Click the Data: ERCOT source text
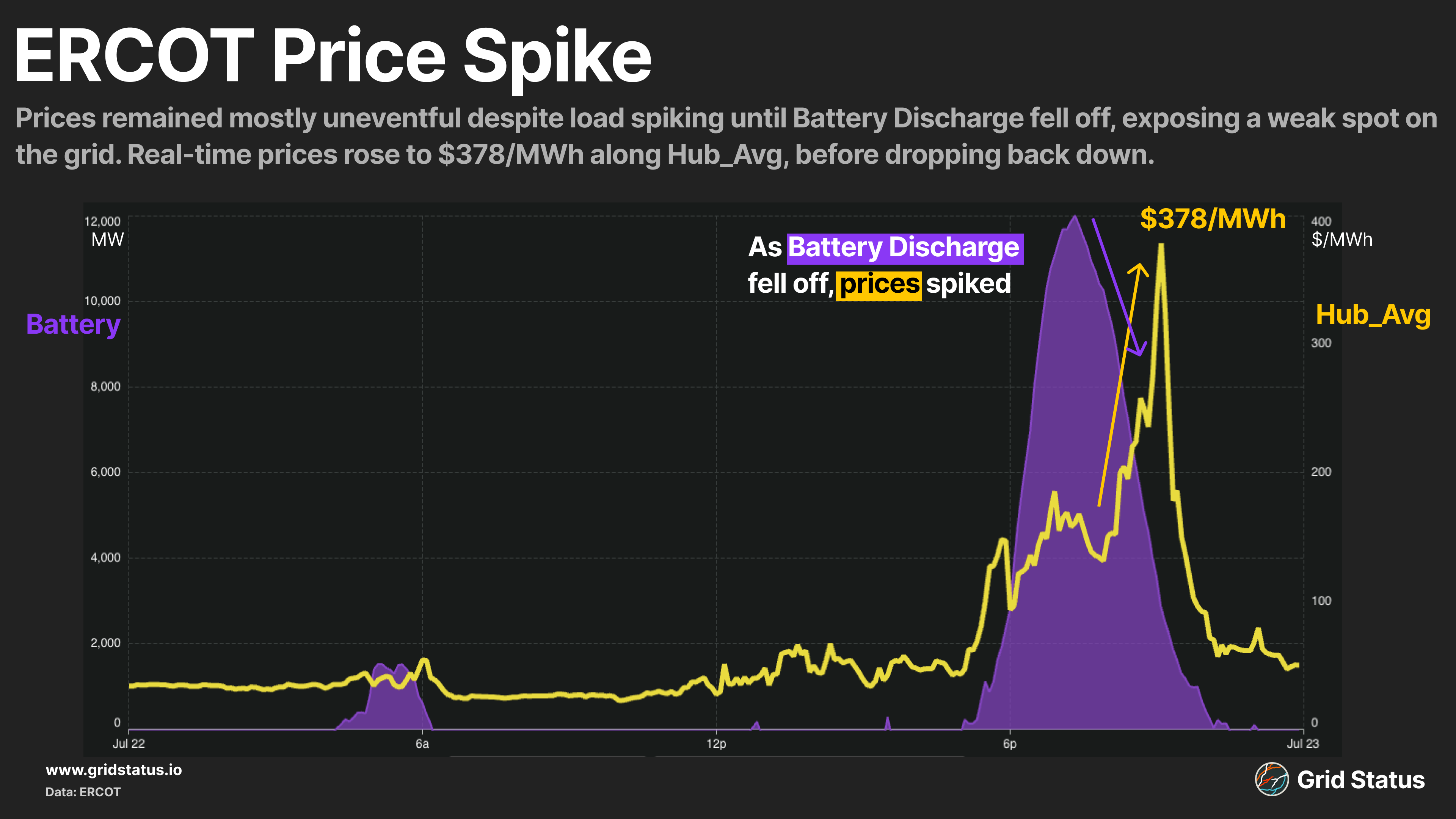 (x=83, y=792)
